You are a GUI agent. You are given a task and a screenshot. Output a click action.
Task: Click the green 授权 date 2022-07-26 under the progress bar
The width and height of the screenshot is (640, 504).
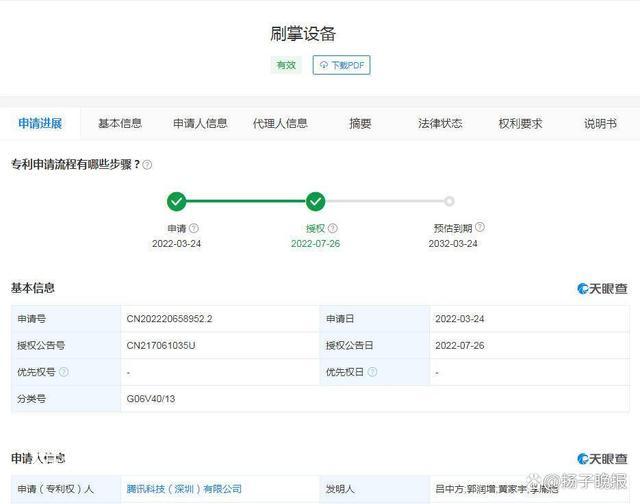pos(316,244)
